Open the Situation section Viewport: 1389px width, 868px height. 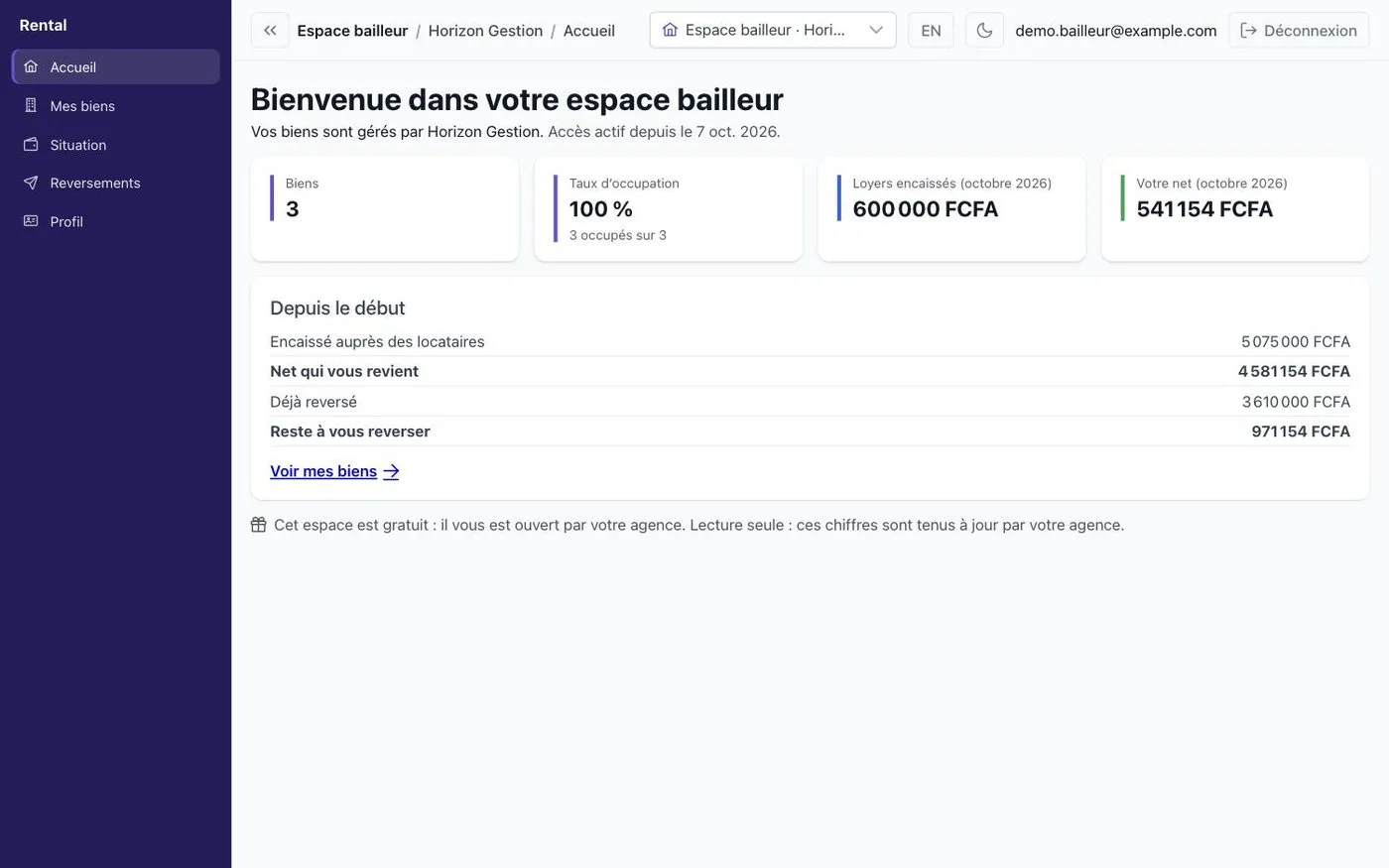[116, 144]
